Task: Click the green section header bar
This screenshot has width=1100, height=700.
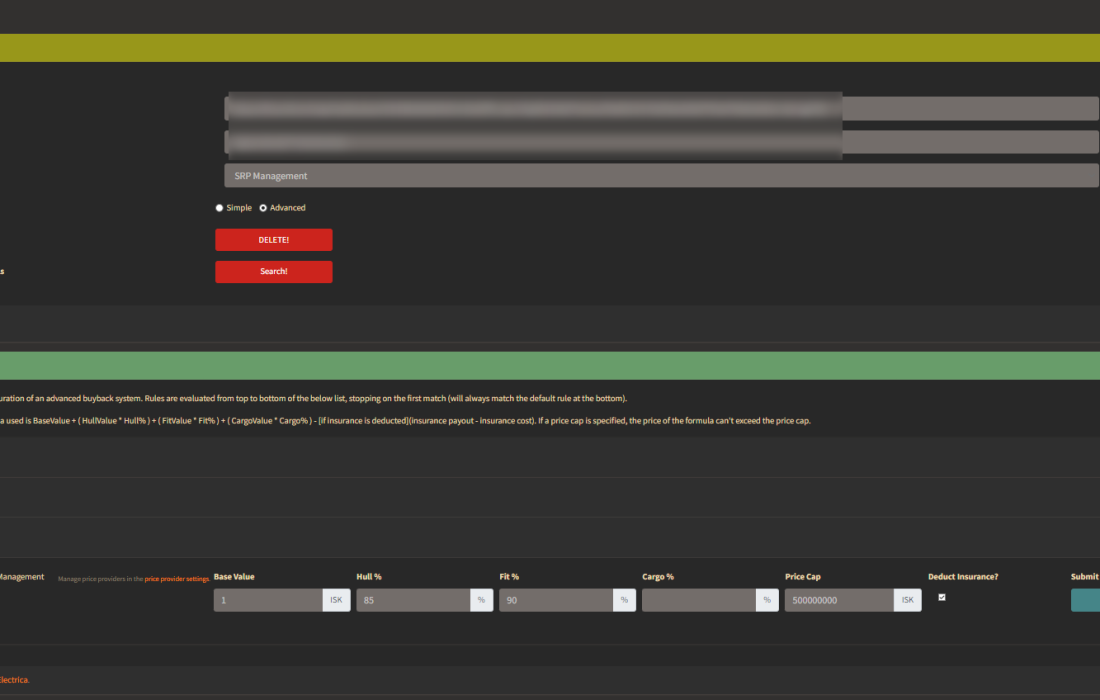Action: click(x=550, y=366)
